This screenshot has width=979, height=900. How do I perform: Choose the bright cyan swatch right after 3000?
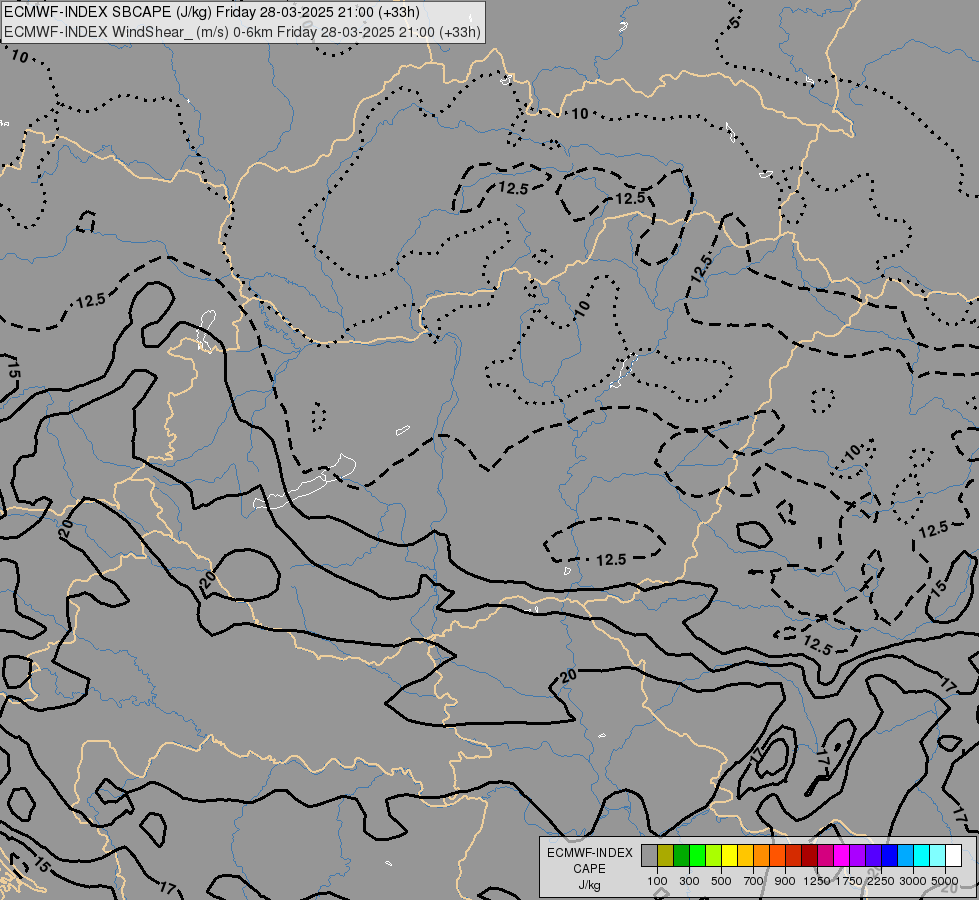coord(921,856)
